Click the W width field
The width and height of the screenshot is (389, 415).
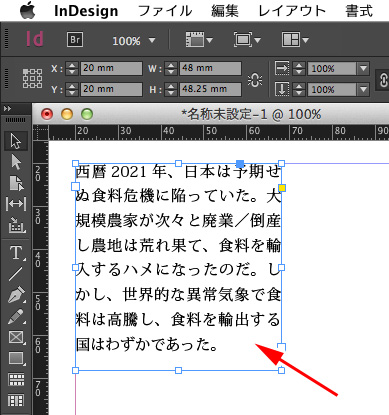pos(210,68)
